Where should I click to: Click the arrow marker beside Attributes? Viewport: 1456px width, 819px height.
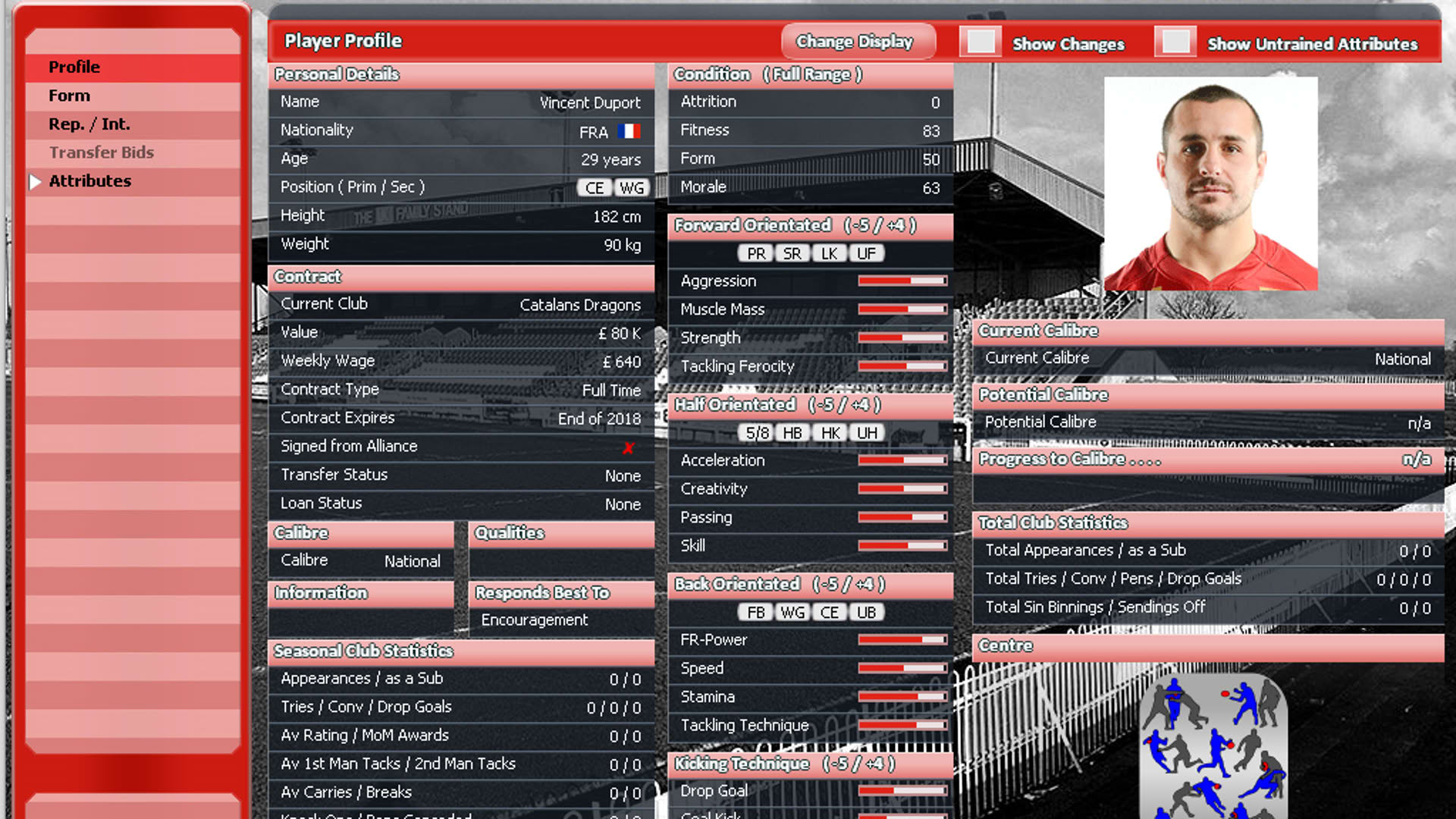[35, 181]
